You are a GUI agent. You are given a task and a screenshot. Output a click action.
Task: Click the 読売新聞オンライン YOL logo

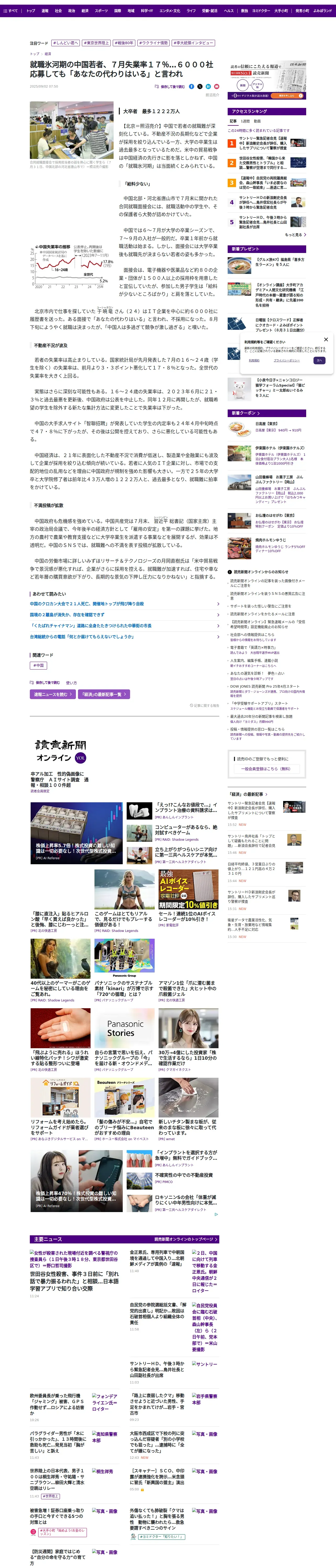click(x=60, y=751)
